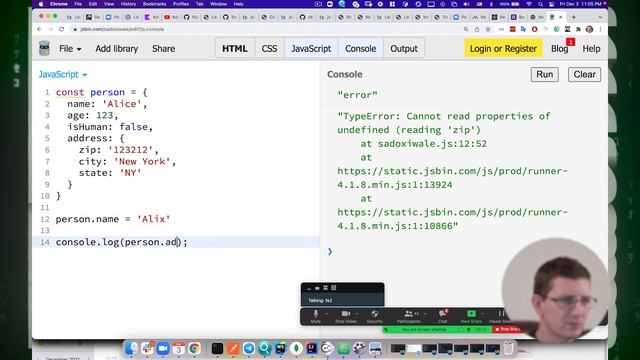Viewport: 640px width, 360px height.
Task: Open the Extensions puzzle icon
Action: pos(578,29)
